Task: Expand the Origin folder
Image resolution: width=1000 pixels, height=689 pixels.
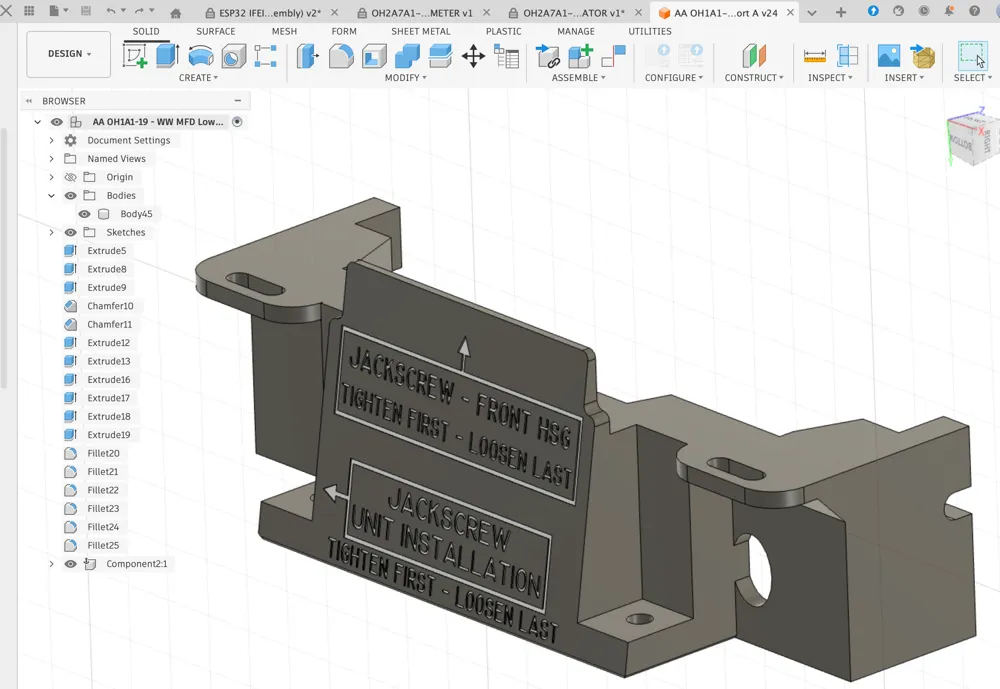Action: click(52, 177)
